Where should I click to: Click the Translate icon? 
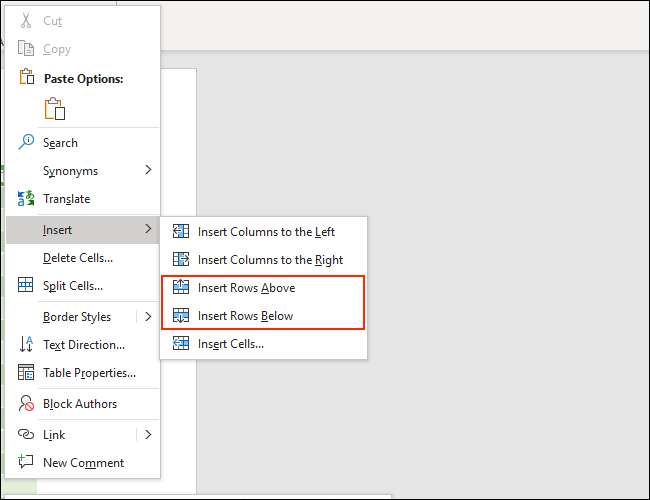pos(26,199)
